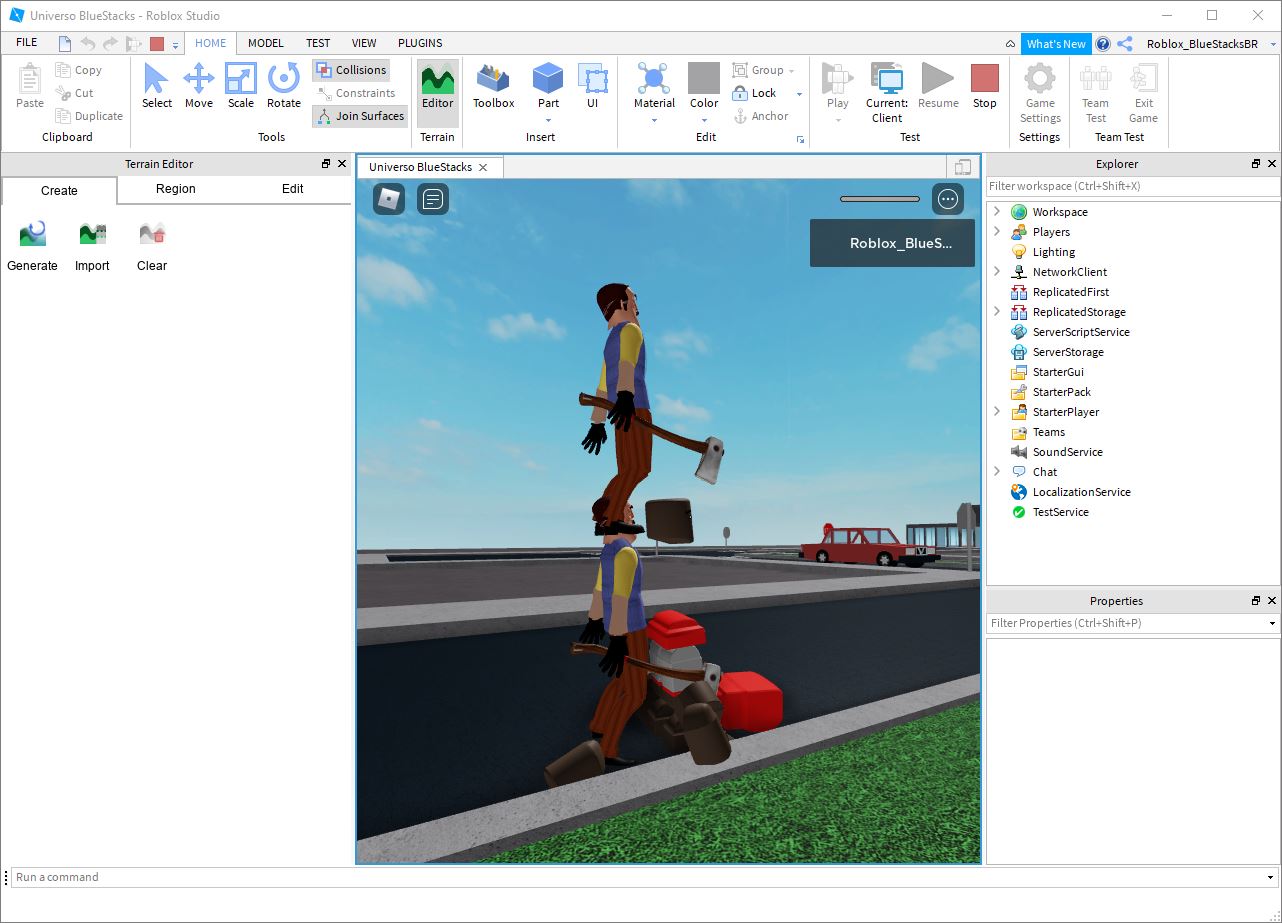Click Current: Client view button
This screenshot has height=923, width=1282.
pos(887,93)
